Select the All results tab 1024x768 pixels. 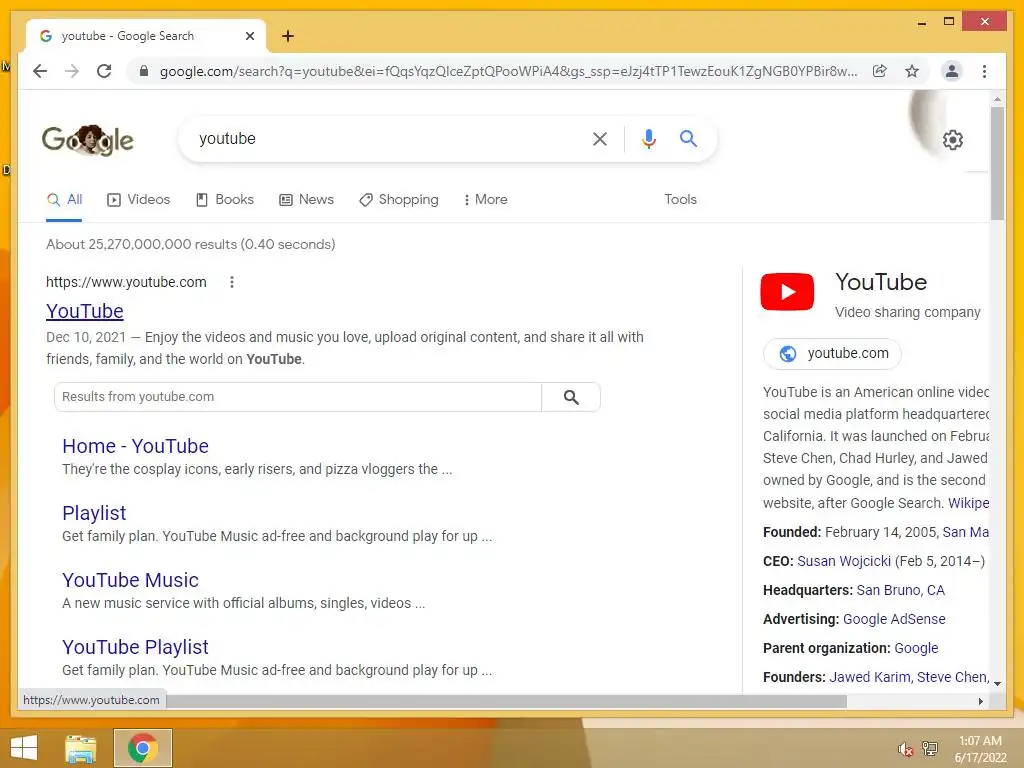(65, 200)
